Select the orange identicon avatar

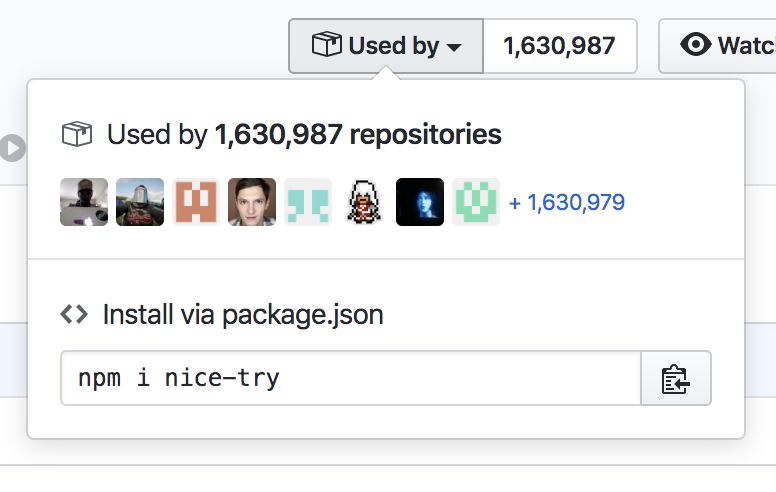pos(196,202)
